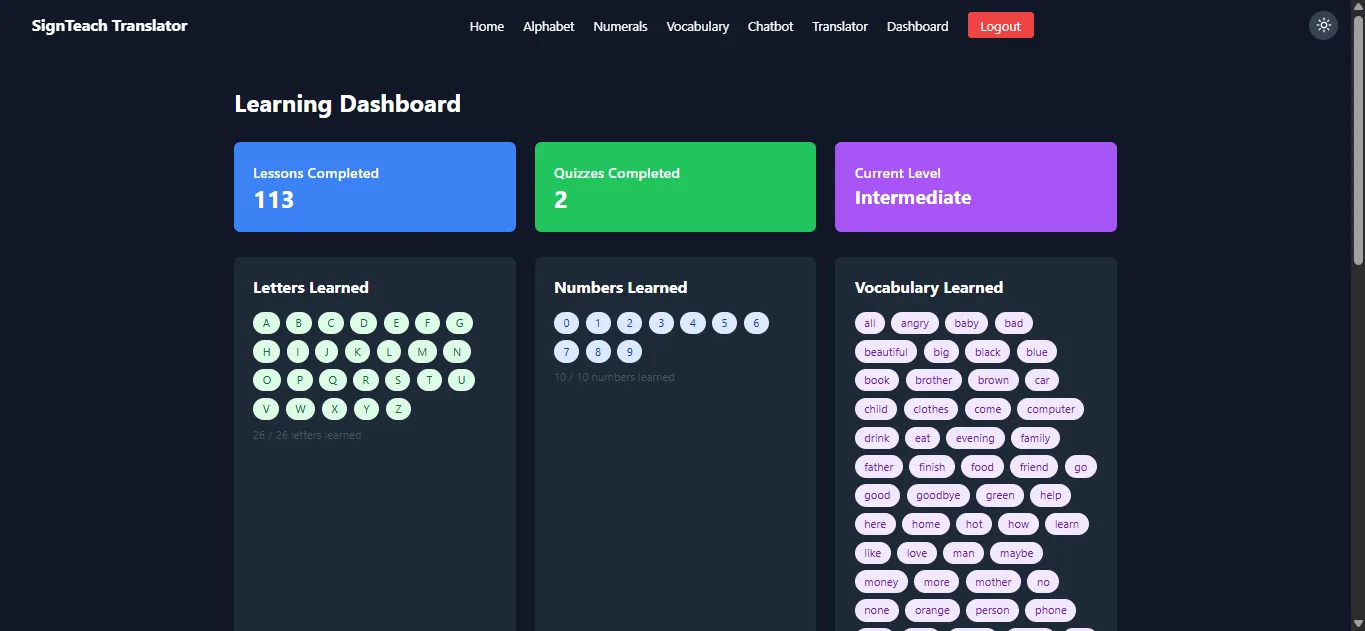
Task: Select the Quizzes Completed green card
Action: (675, 187)
